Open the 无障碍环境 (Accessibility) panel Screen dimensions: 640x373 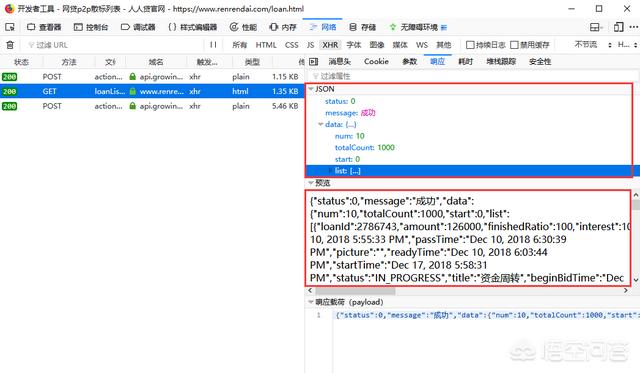click(418, 27)
